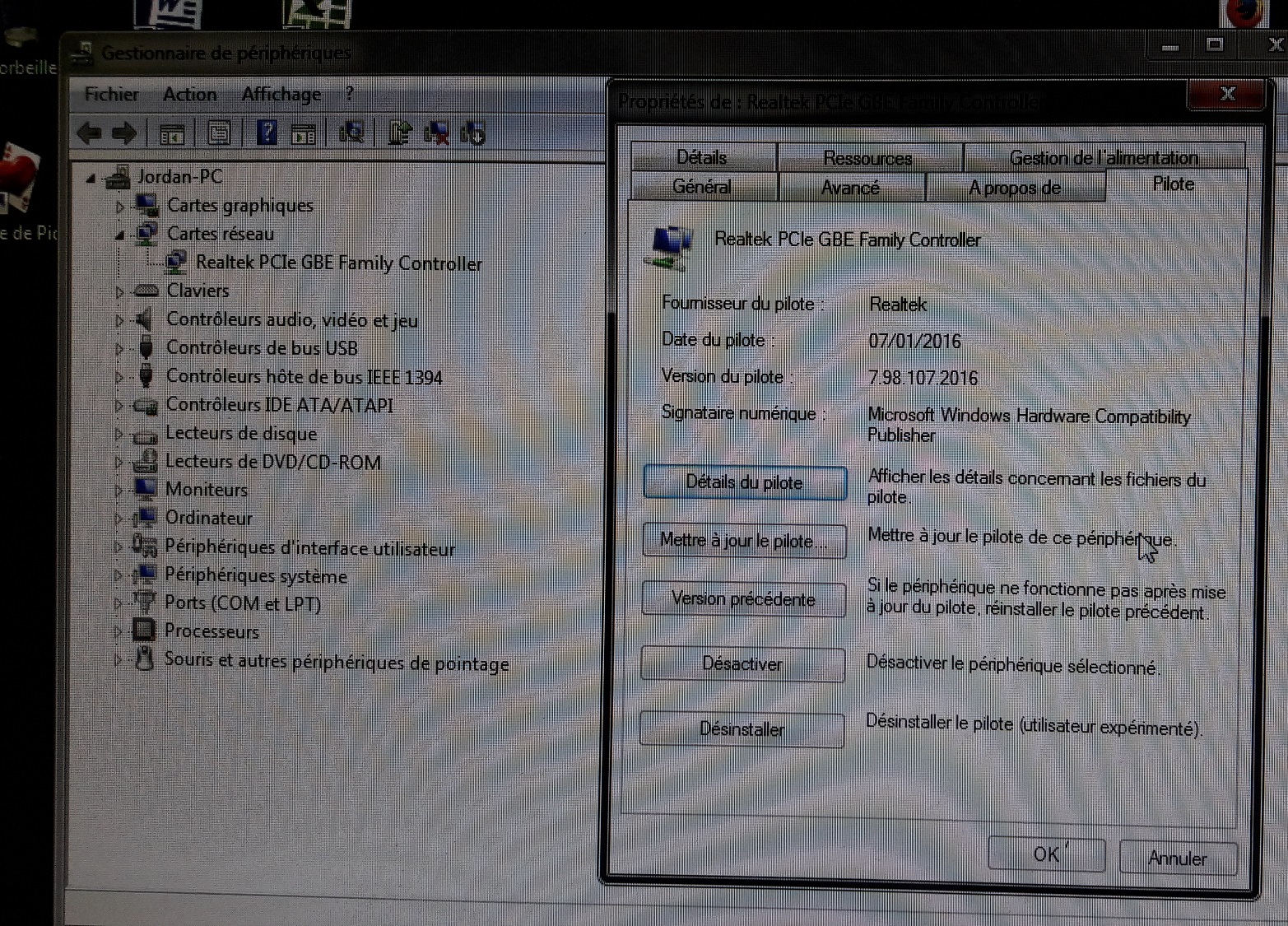
Task: Open the Properties toolbar icon
Action: (x=219, y=133)
